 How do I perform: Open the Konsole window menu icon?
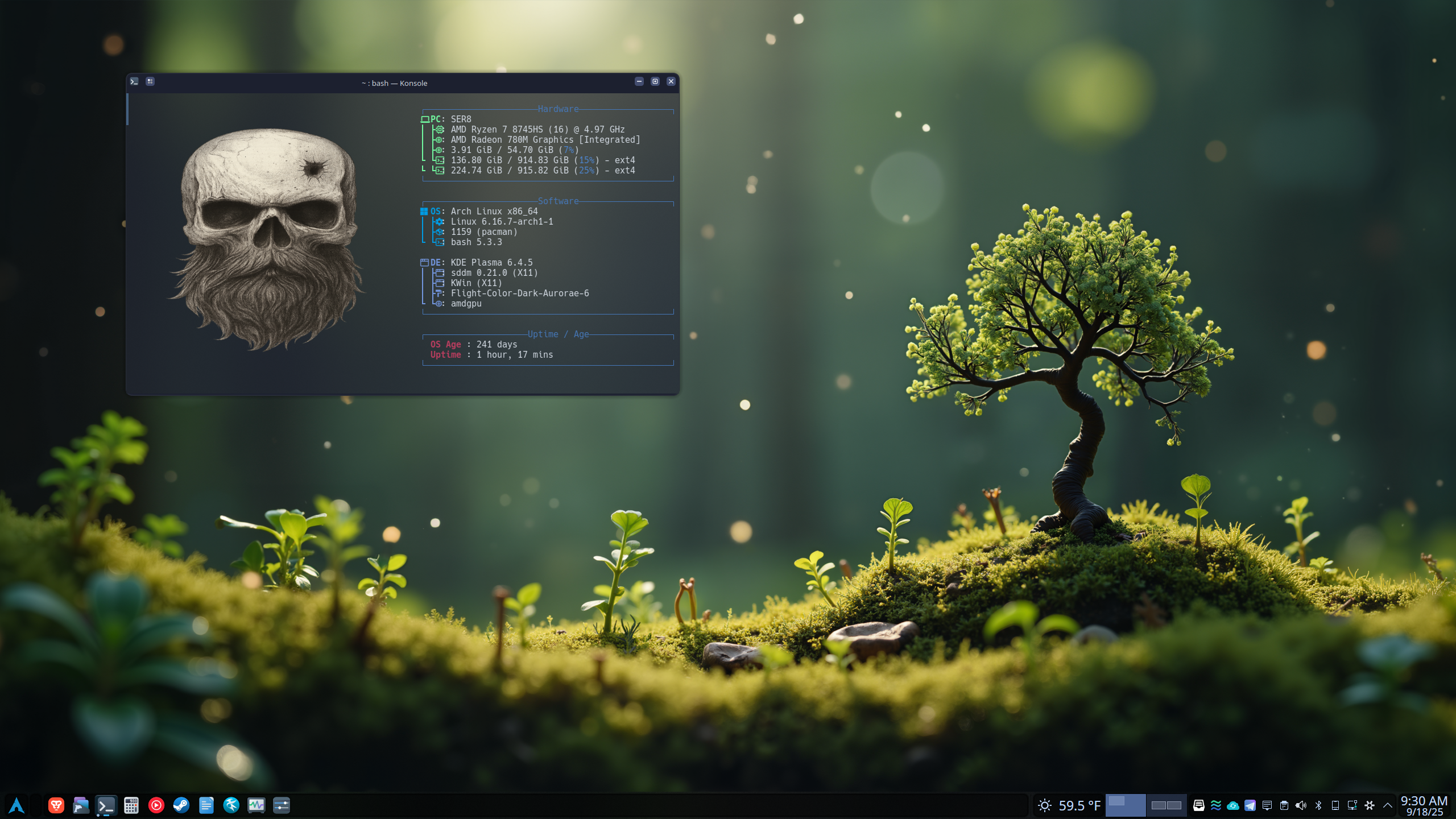(x=134, y=82)
